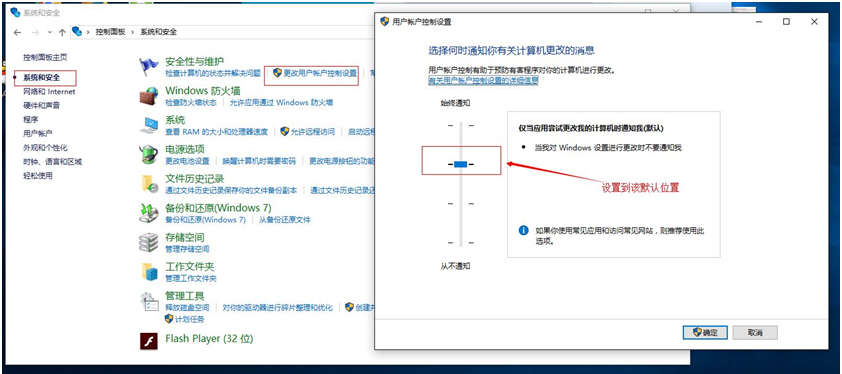Expand the breadcrumb chevron after 控制面板
The image size is (842, 374).
coord(133,32)
